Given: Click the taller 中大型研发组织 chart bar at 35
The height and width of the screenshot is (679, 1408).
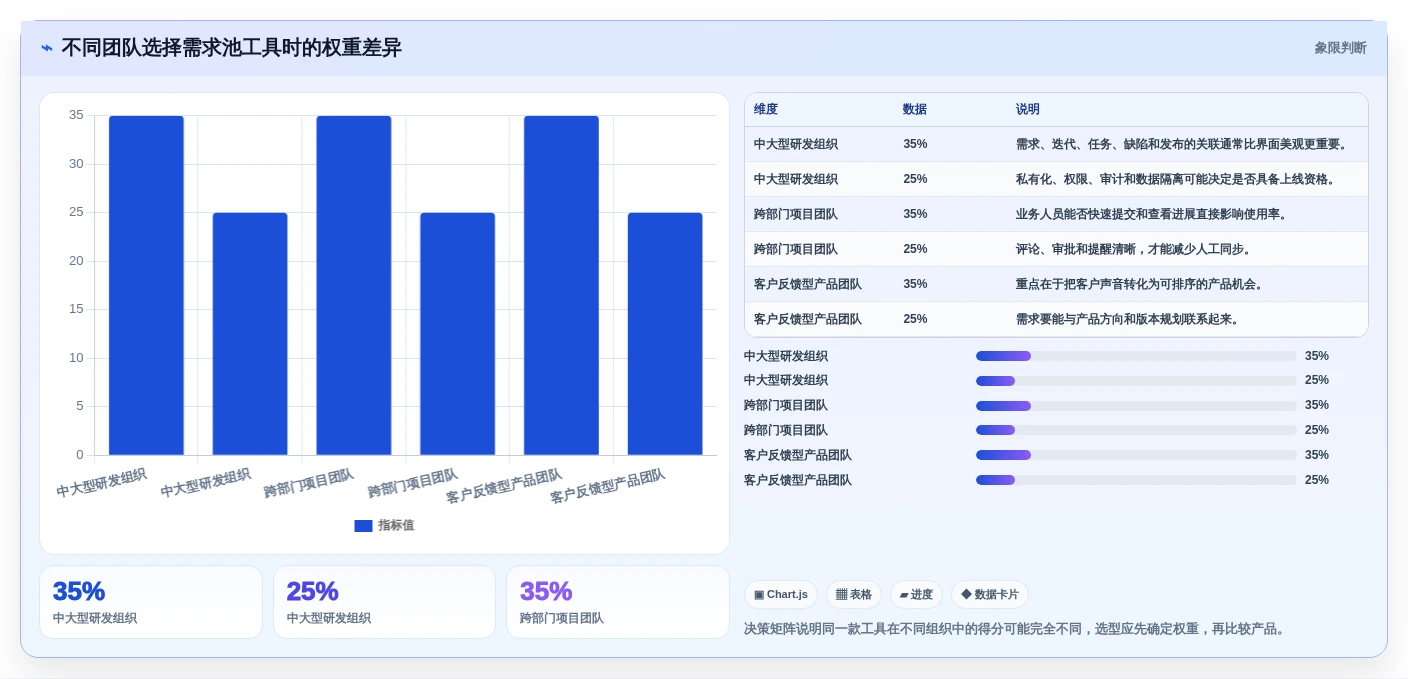Looking at the screenshot, I should (146, 285).
